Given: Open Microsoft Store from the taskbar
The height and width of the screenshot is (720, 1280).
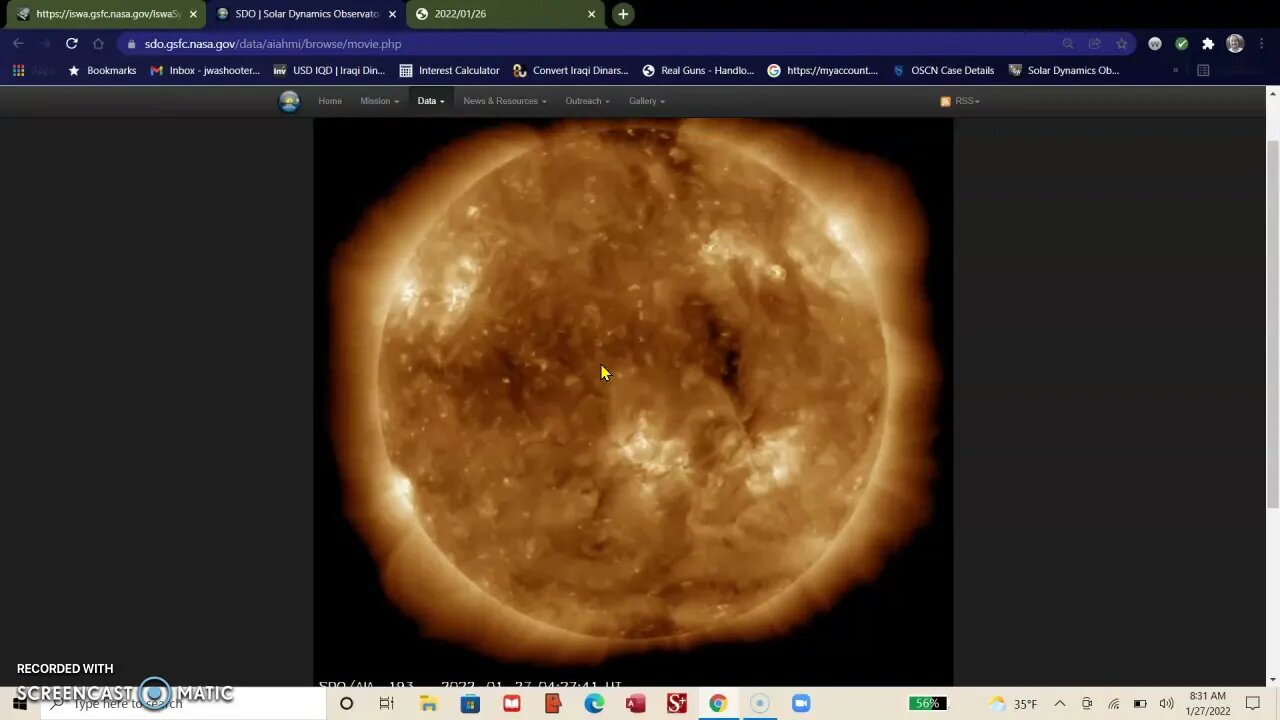Looking at the screenshot, I should point(470,704).
